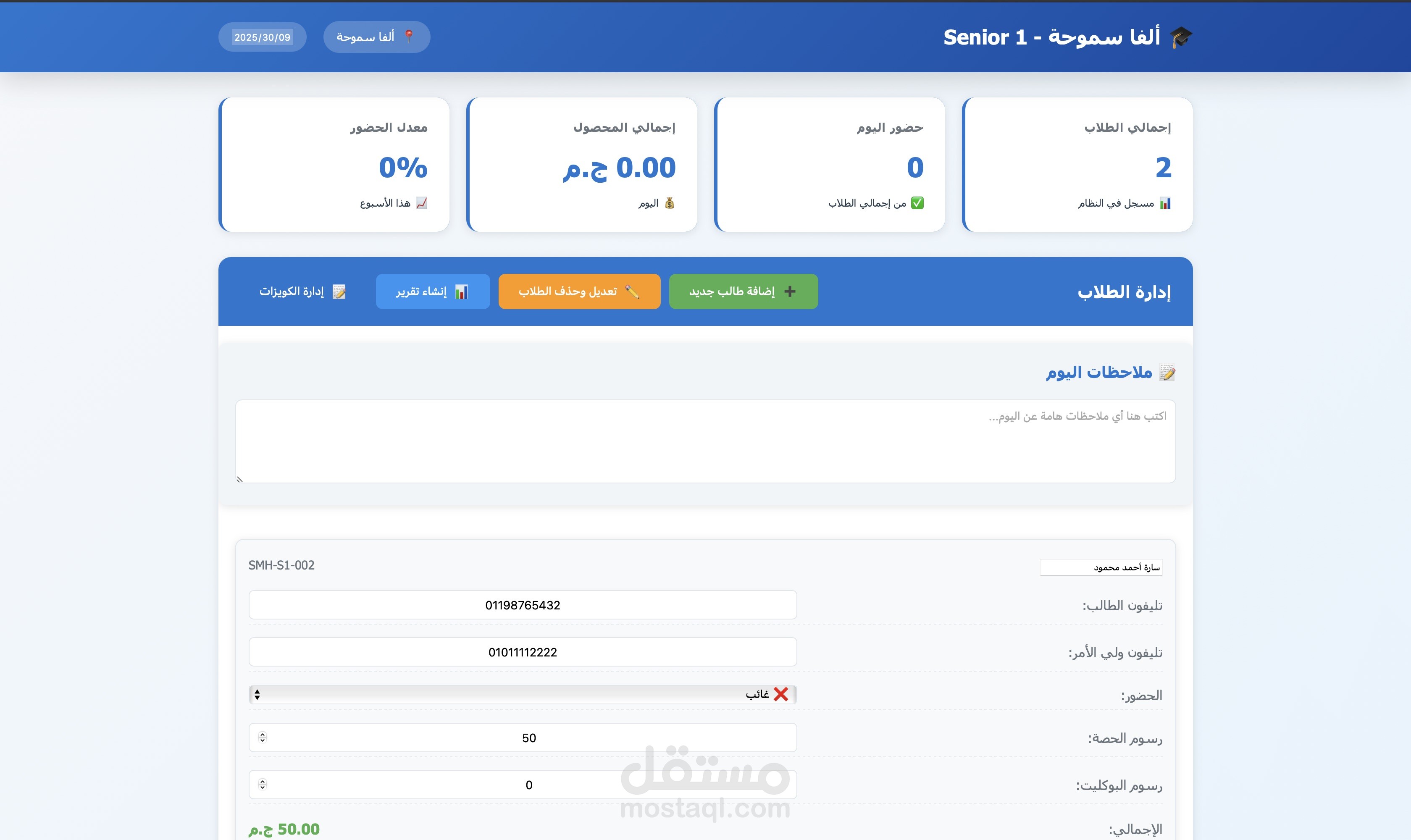Click the pencil icon on edit button

632,291
